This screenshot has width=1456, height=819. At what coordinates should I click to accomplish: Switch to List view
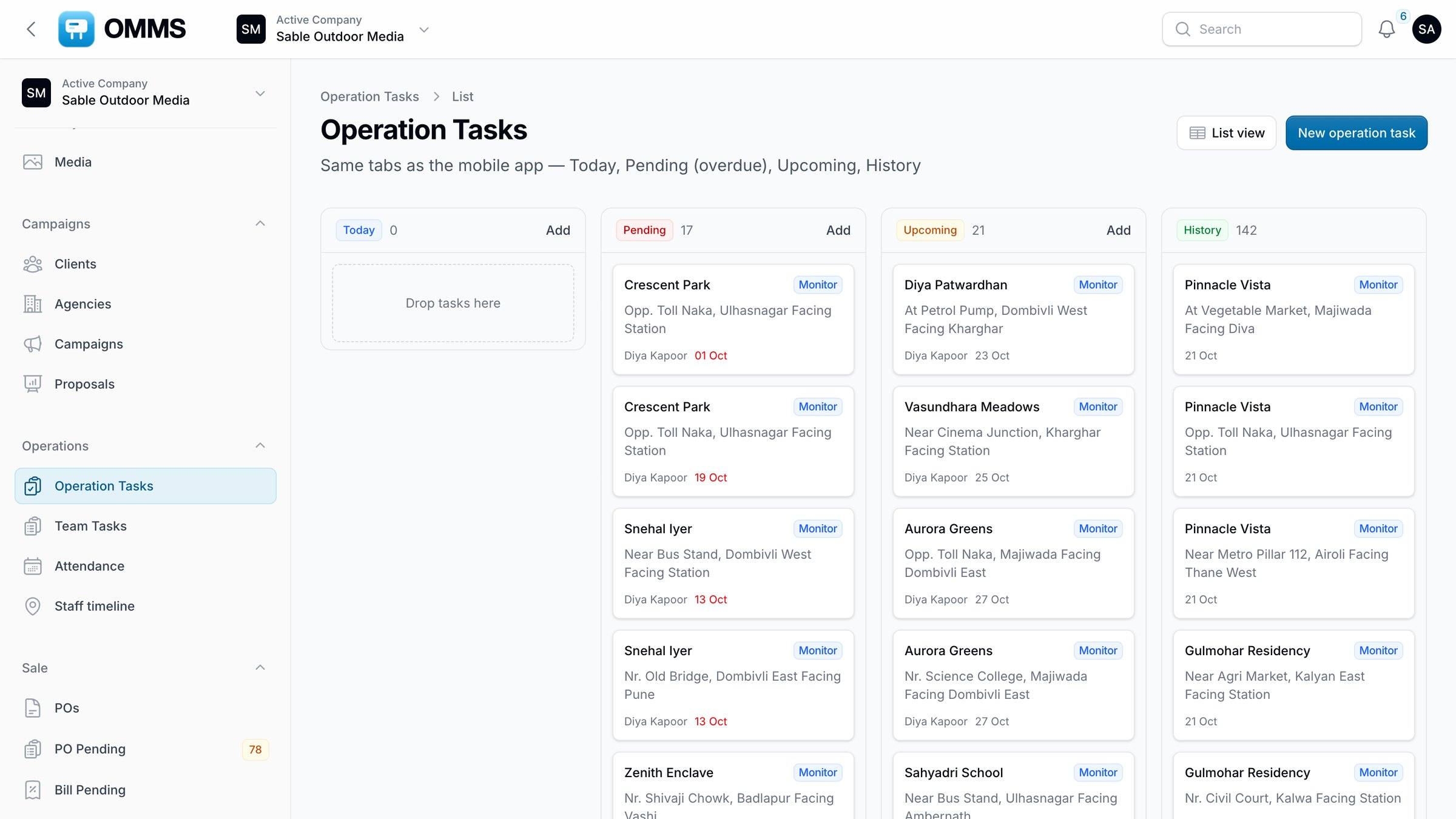tap(1226, 133)
